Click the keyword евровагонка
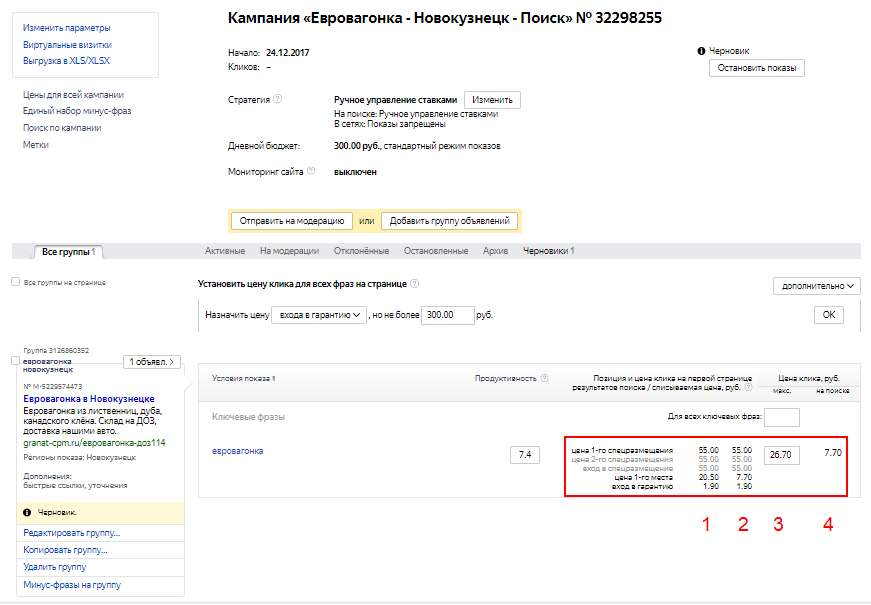 pyautogui.click(x=238, y=451)
